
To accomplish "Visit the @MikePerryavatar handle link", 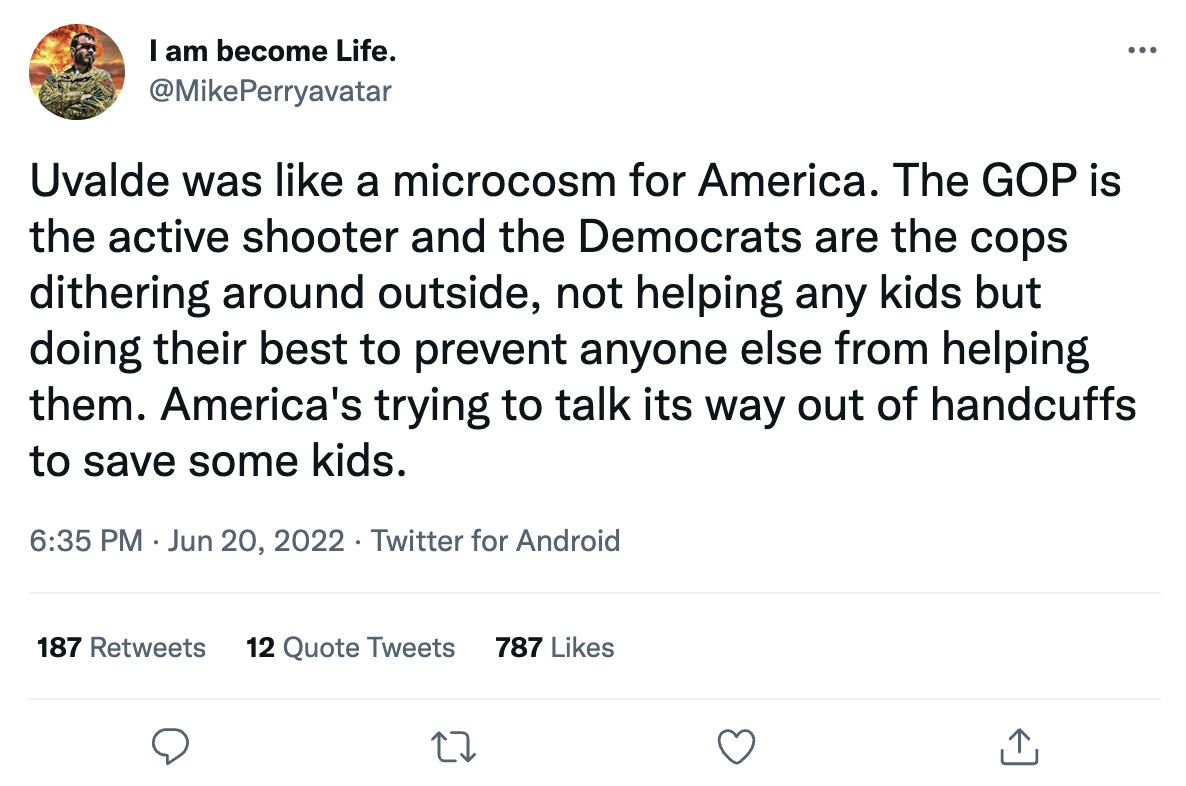I will [269, 92].
